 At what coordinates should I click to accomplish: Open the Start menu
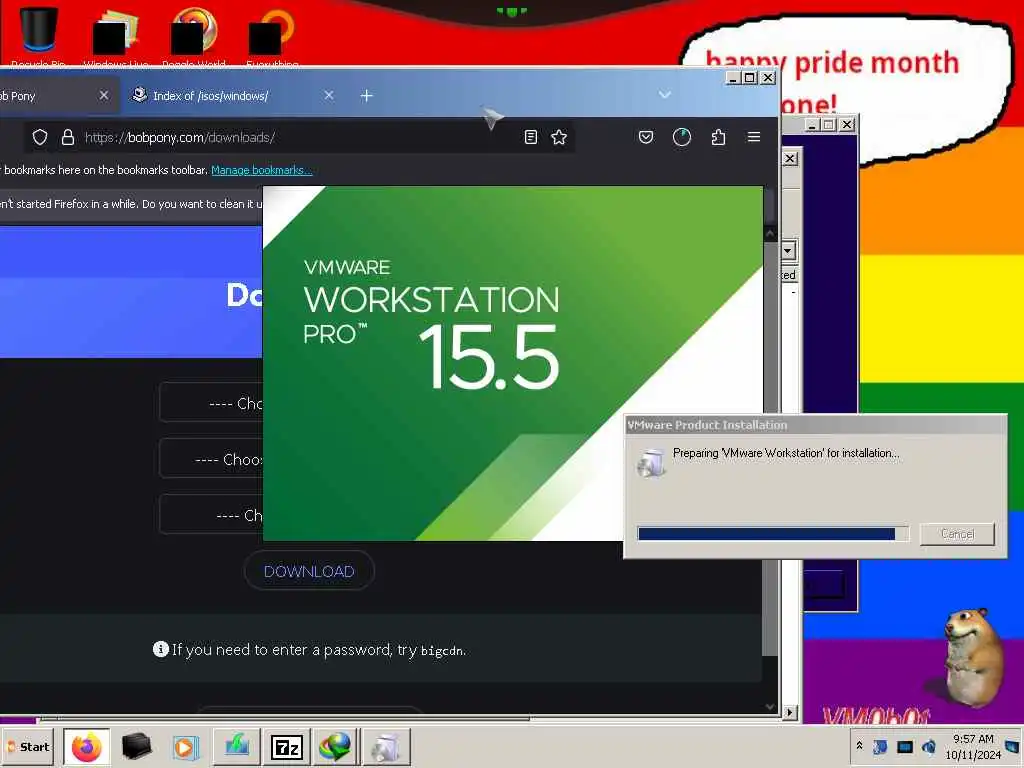27,746
